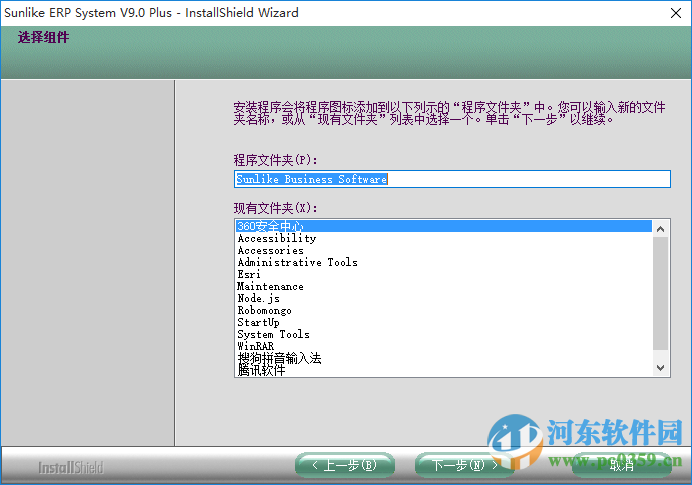Select 腾讯软件 folder entry
This screenshot has height=485, width=692.
[x=444, y=370]
